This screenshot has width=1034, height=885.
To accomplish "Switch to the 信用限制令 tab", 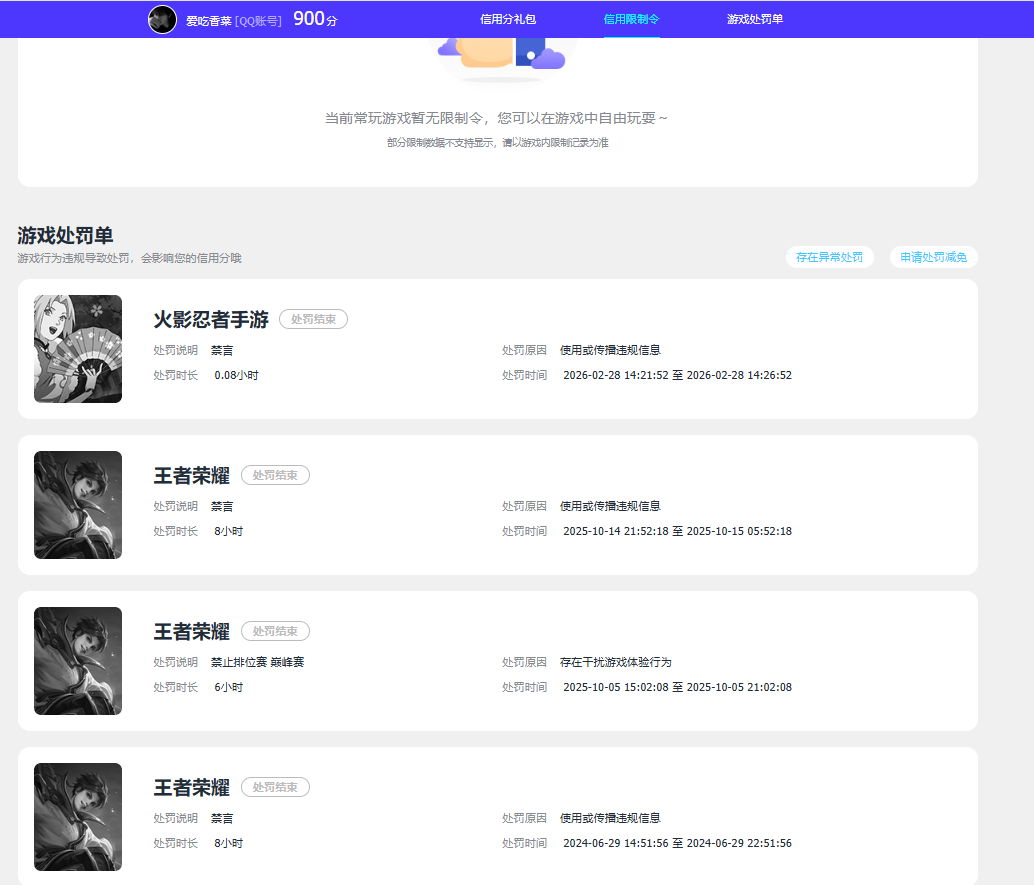I will (x=631, y=19).
